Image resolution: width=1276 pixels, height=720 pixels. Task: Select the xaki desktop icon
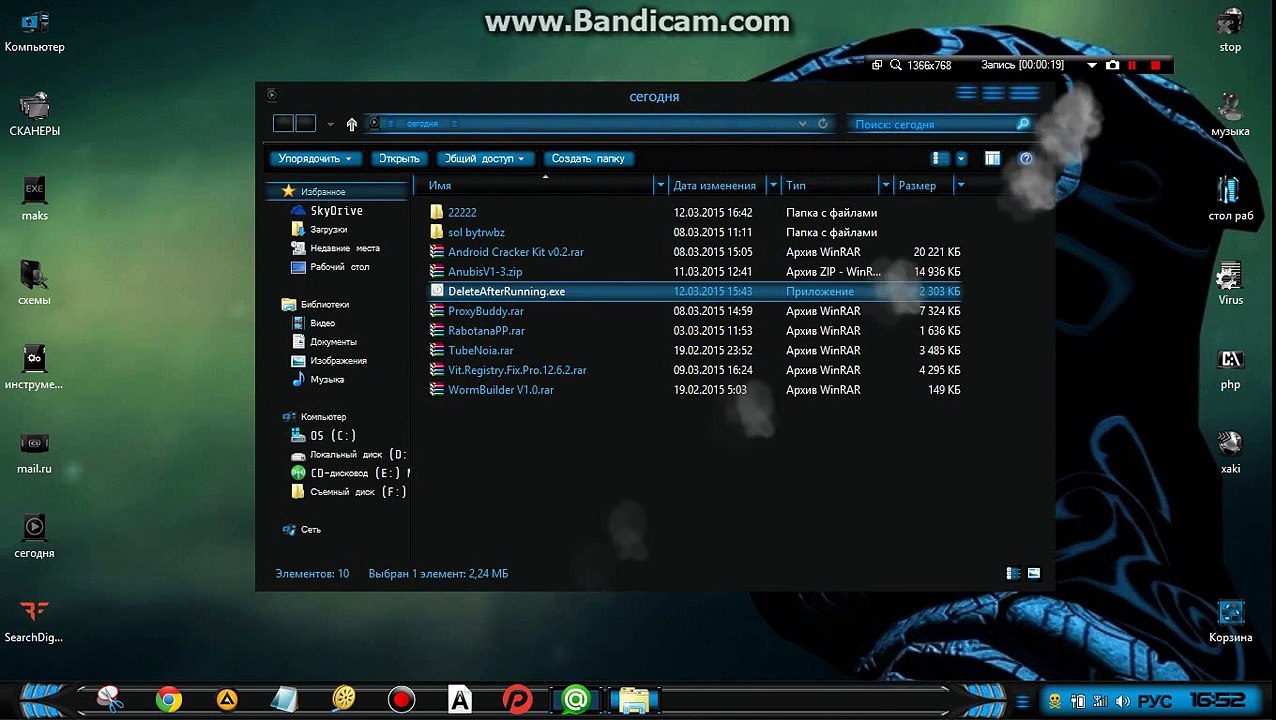(x=1230, y=451)
